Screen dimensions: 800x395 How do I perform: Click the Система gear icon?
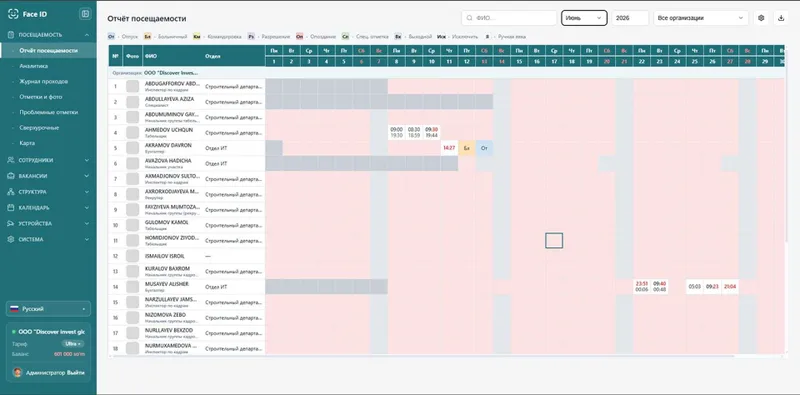[x=11, y=239]
